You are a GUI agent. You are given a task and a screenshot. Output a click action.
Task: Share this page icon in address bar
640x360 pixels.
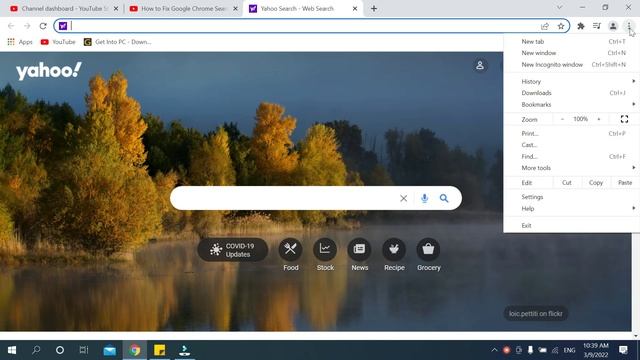pos(545,26)
